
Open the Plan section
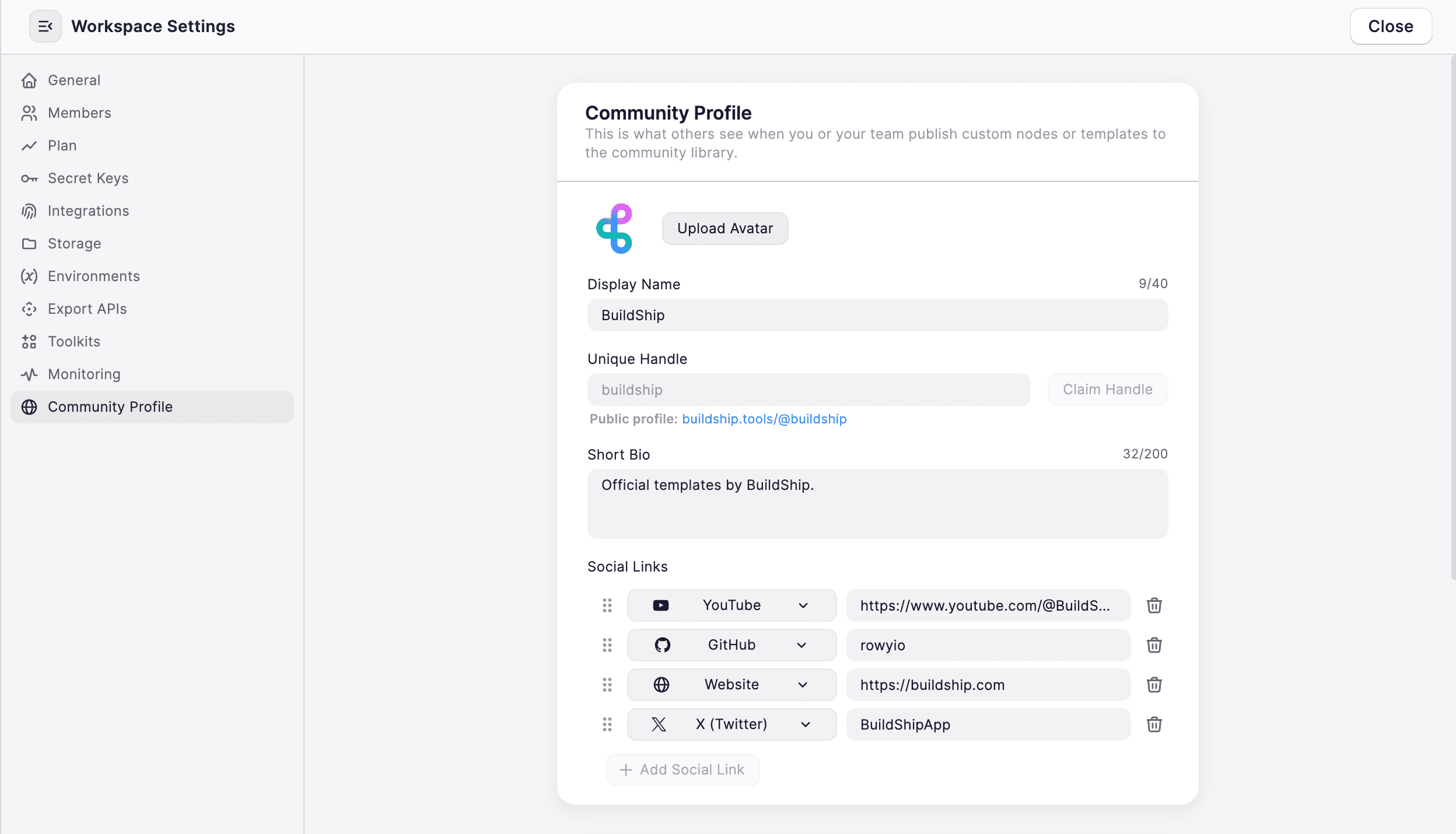[152, 146]
